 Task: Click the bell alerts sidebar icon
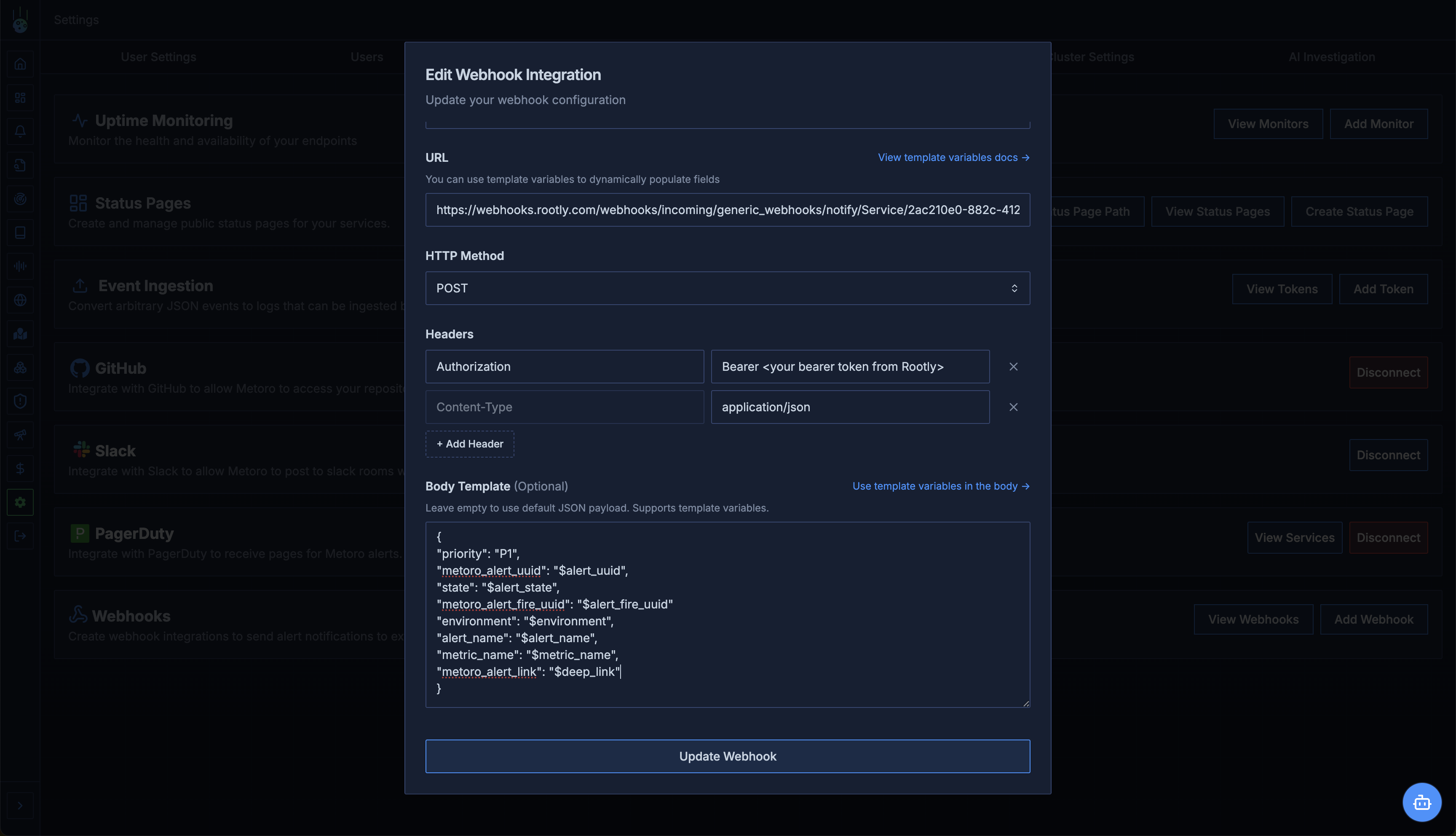click(20, 131)
